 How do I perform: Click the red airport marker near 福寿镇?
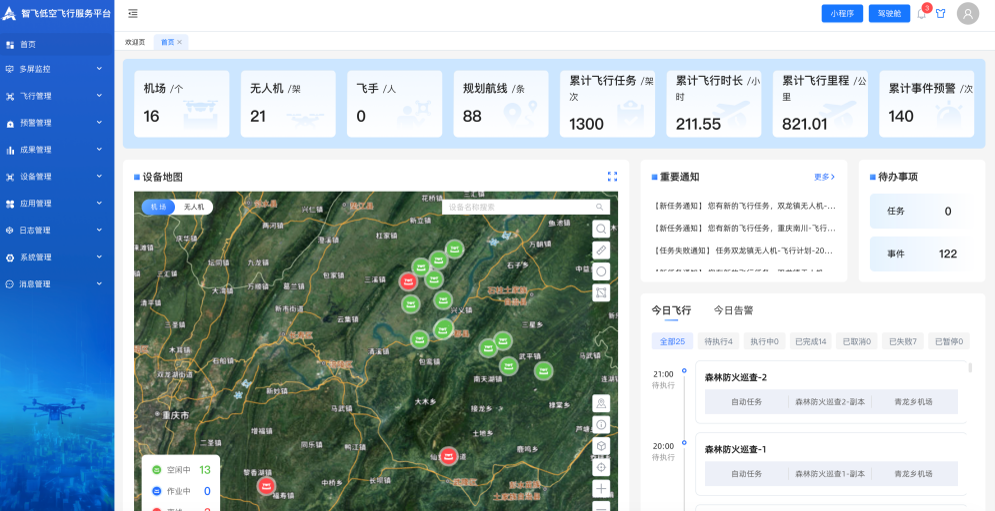(266, 486)
